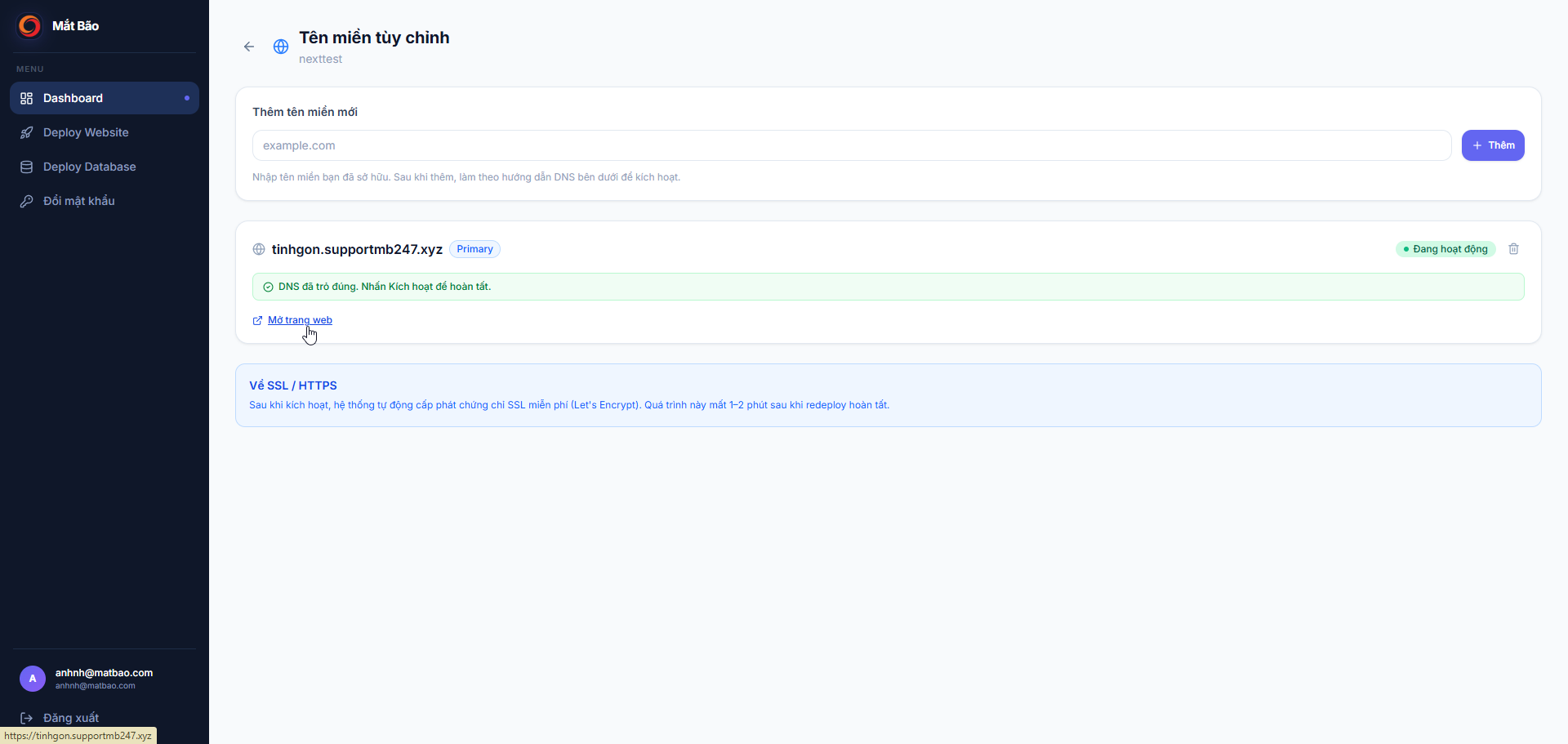
Task: Click the logout arrow icon
Action: (26, 718)
